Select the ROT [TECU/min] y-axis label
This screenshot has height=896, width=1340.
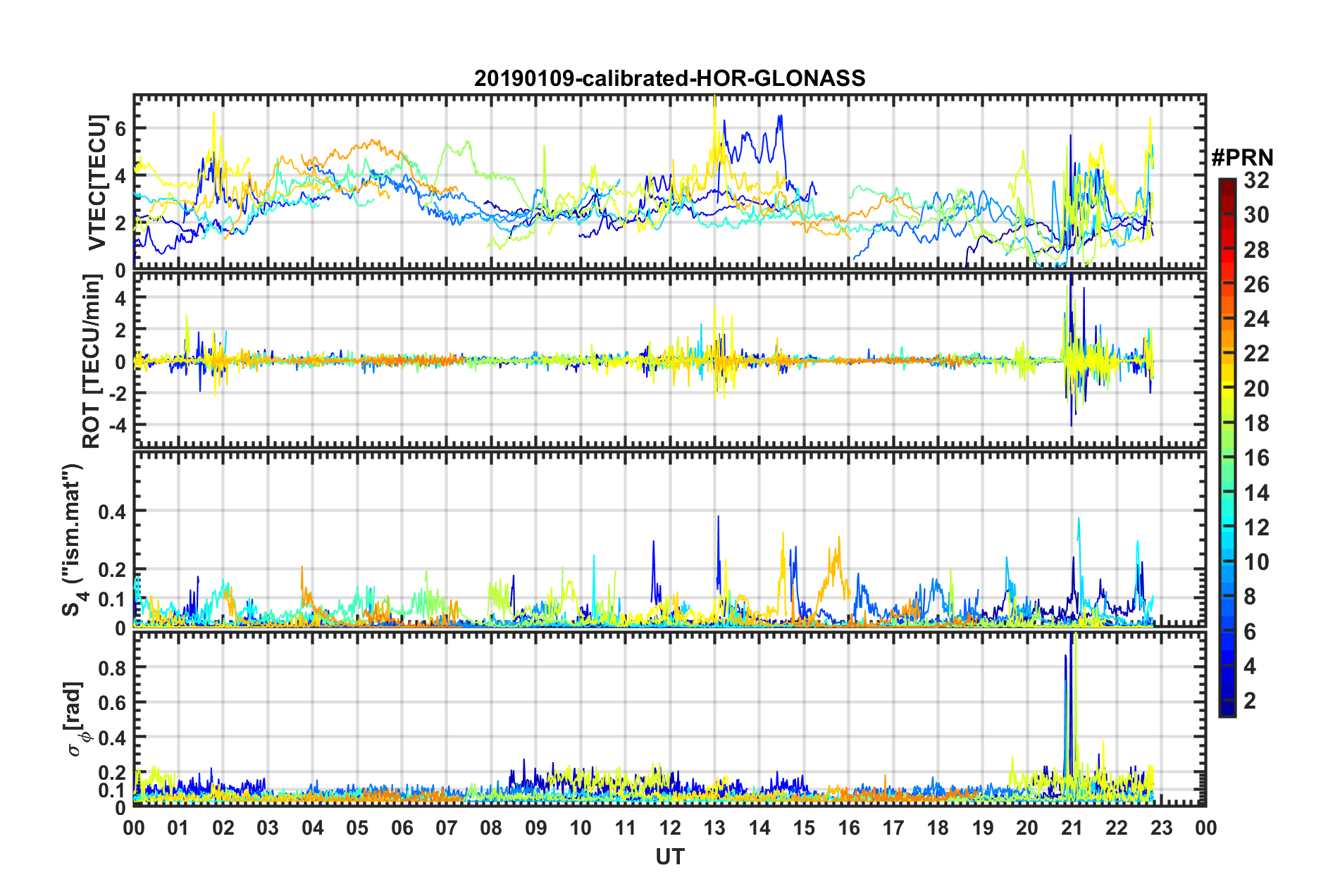click(92, 361)
